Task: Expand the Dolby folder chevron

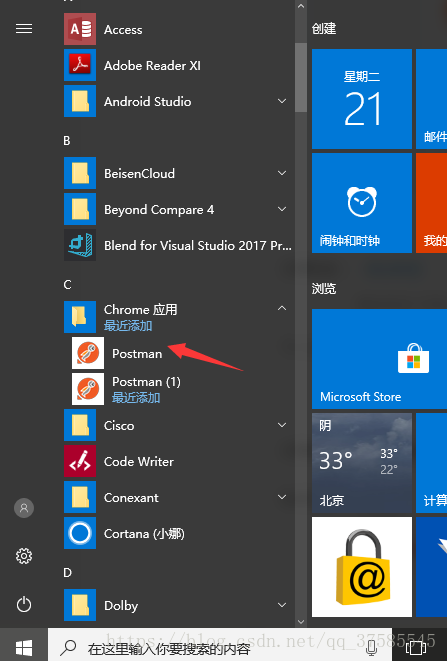Action: (282, 605)
